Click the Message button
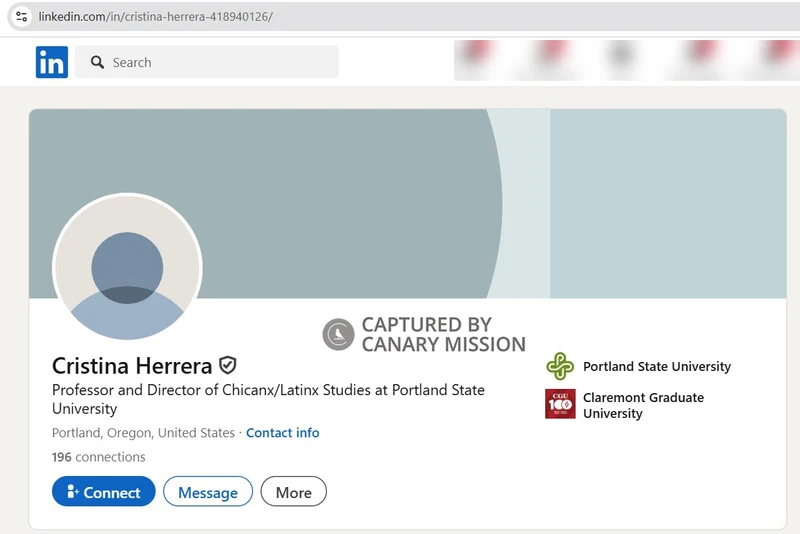Screen dimensions: 800x534 208,492
